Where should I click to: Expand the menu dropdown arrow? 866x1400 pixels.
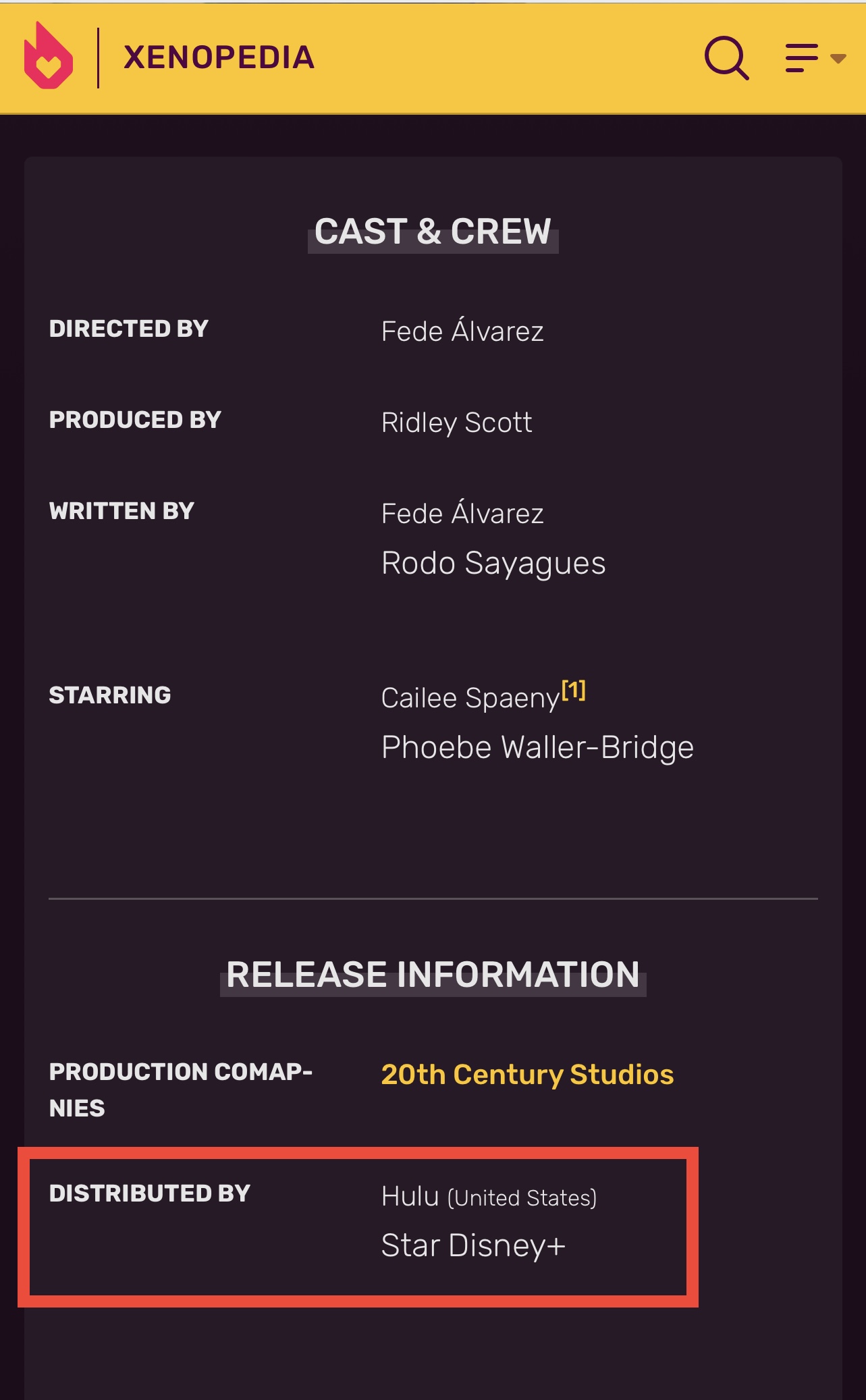(838, 59)
